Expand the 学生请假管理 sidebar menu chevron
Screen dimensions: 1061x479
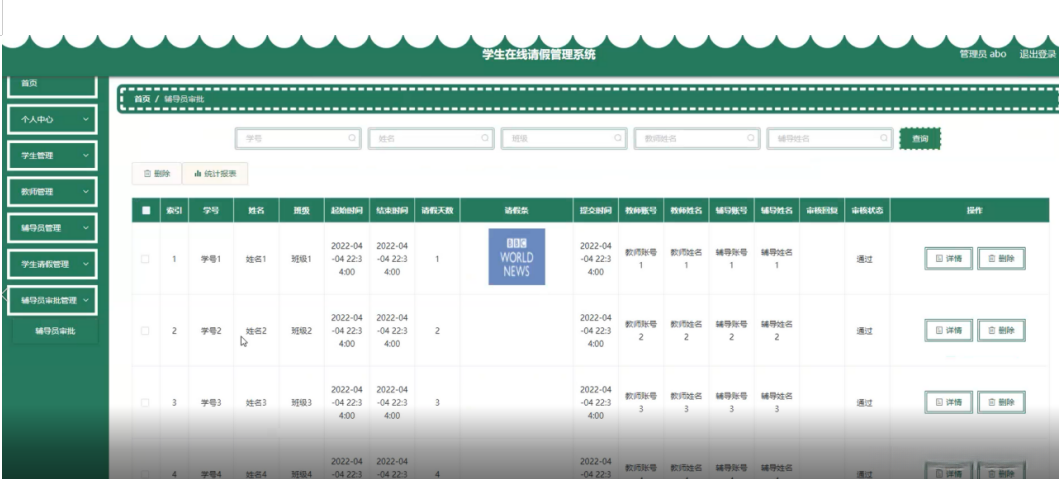(86, 264)
